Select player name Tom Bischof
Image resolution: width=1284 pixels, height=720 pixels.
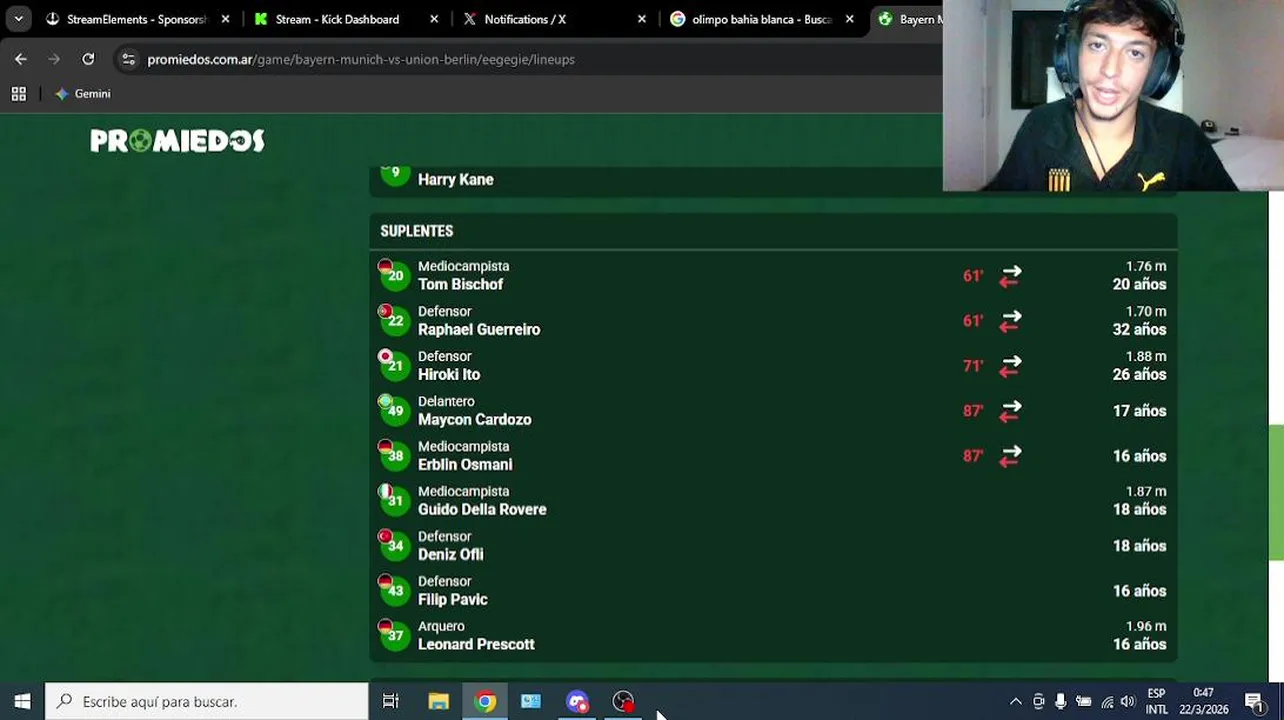[460, 284]
